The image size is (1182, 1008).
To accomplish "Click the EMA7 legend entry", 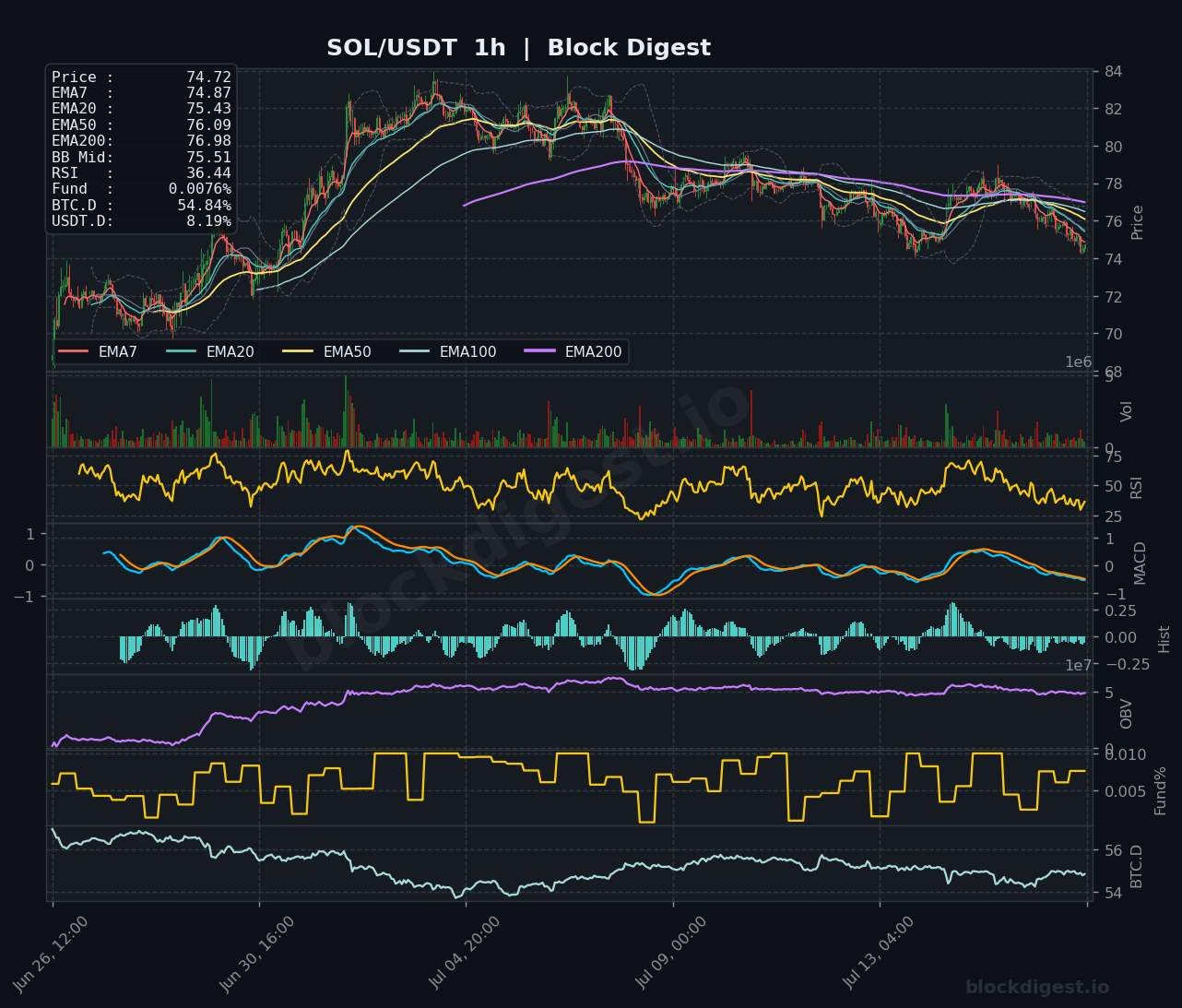I will [98, 351].
